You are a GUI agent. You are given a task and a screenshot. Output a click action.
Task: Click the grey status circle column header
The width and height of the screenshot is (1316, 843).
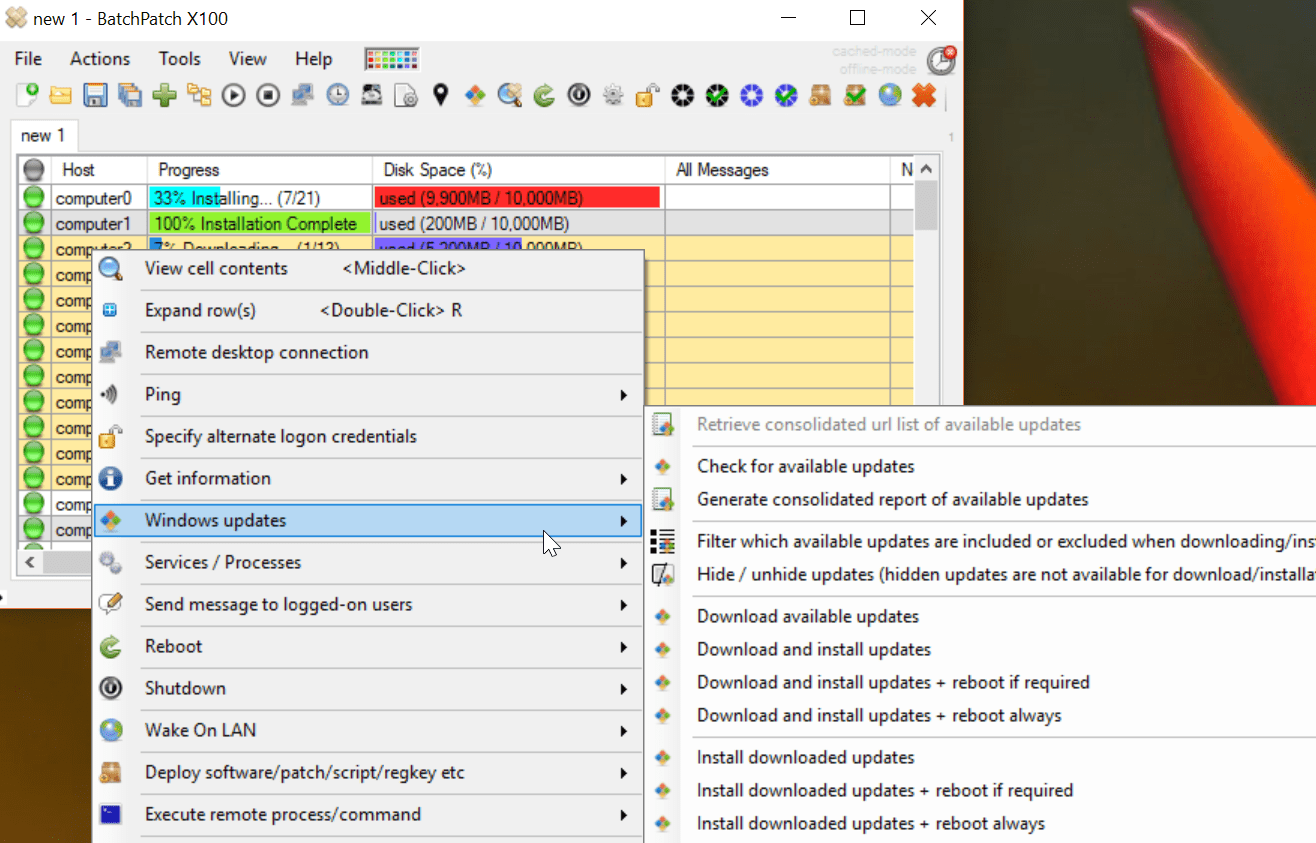(x=34, y=170)
